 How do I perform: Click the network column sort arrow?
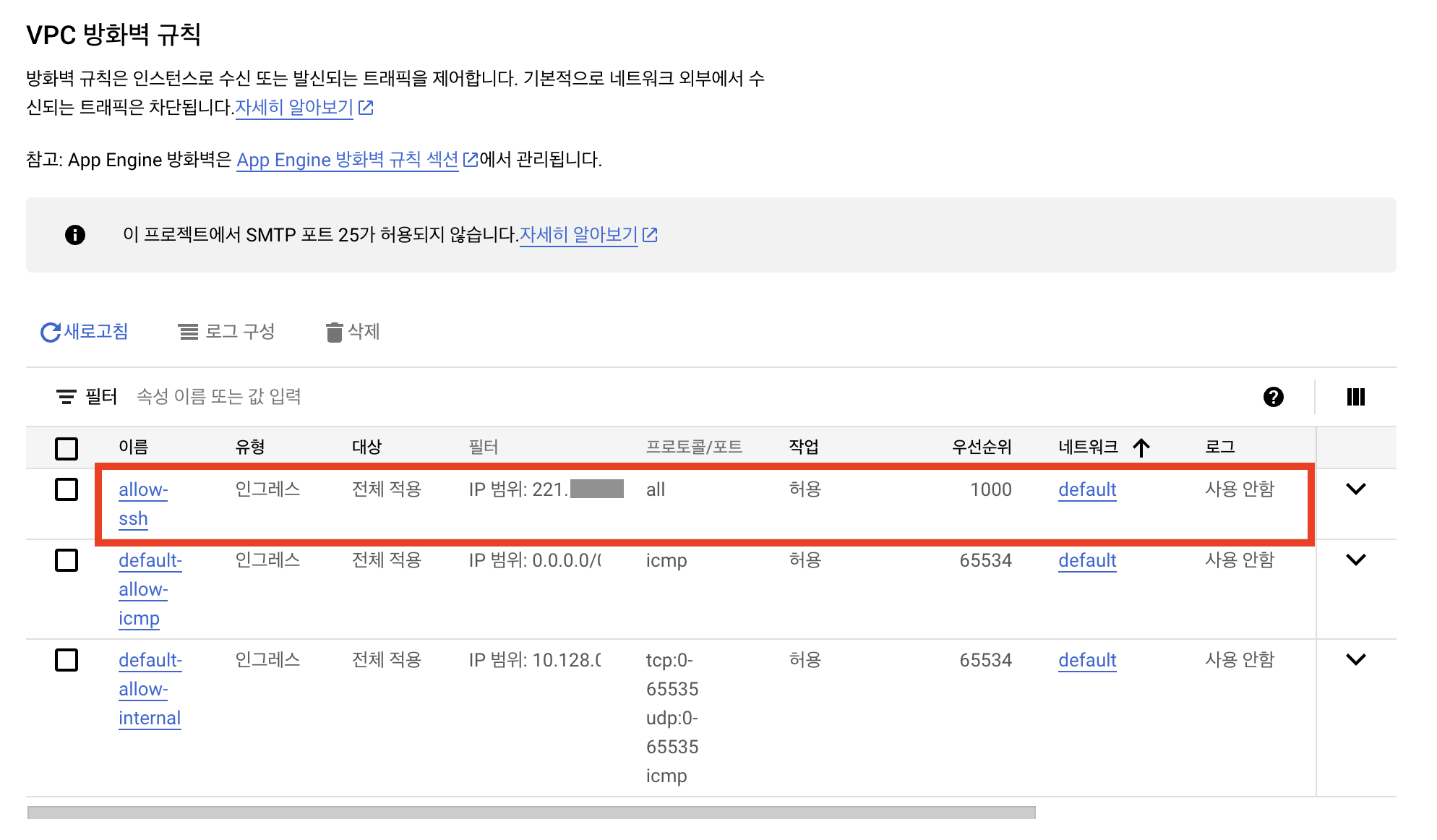(x=1141, y=448)
